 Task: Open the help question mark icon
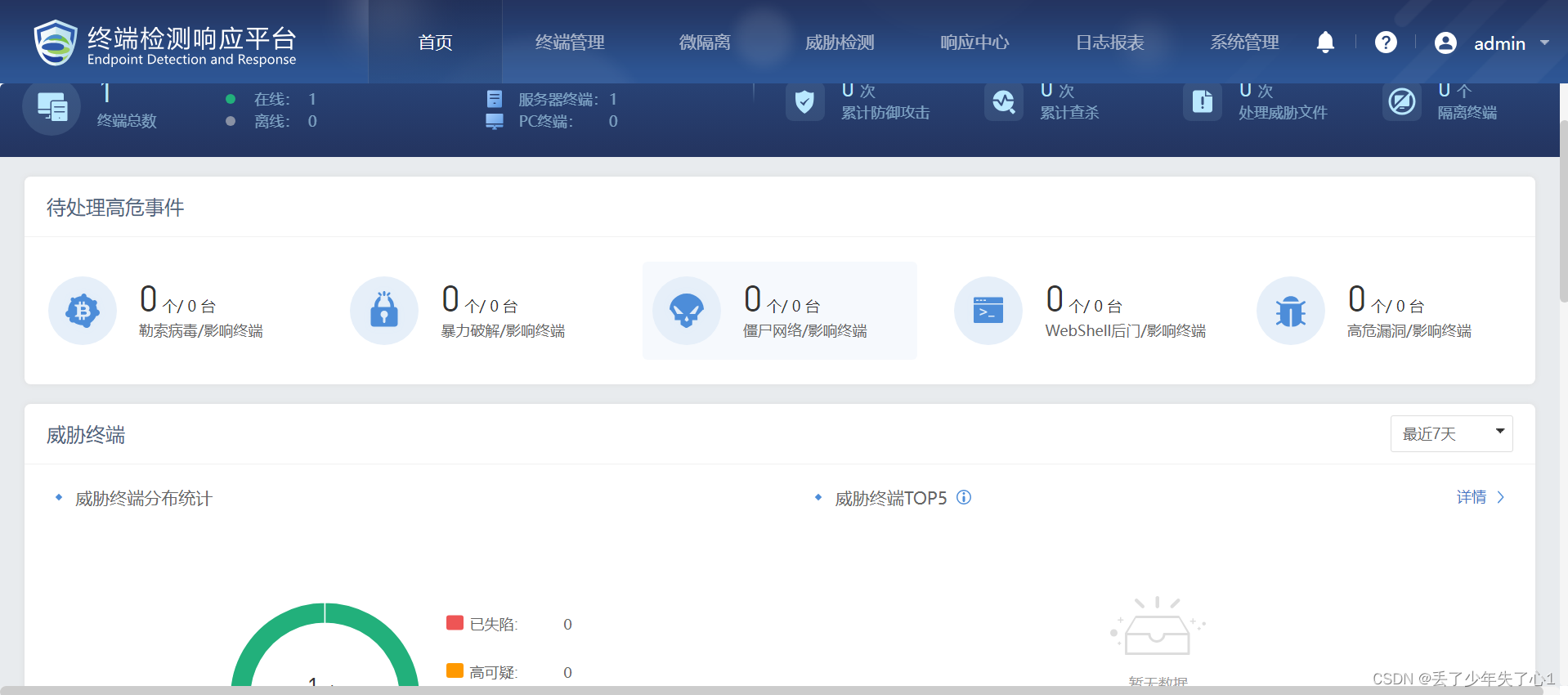coord(1386,43)
